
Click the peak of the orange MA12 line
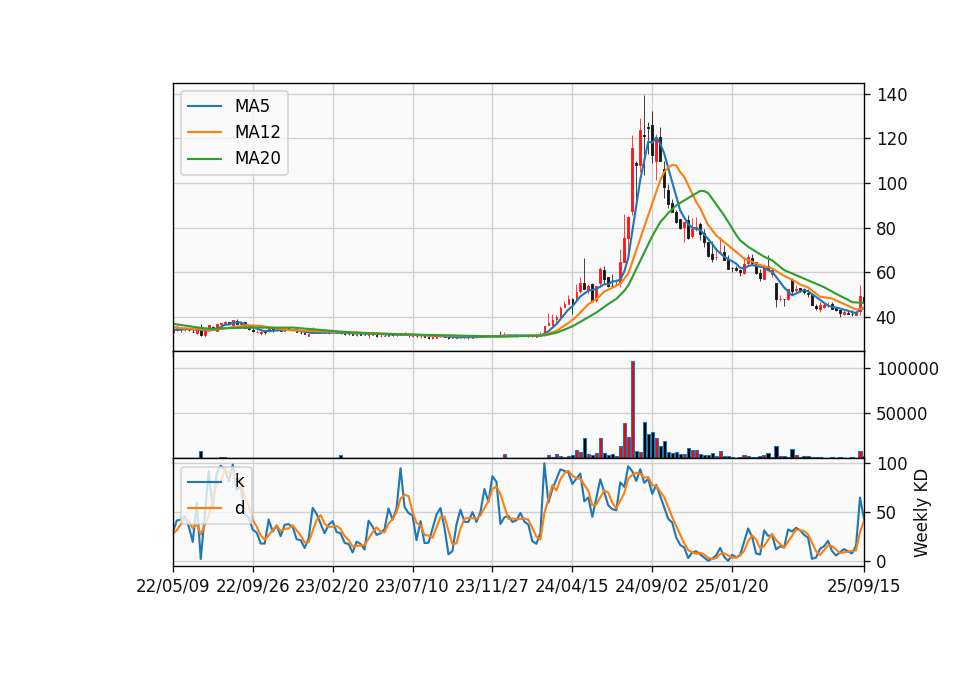673,165
